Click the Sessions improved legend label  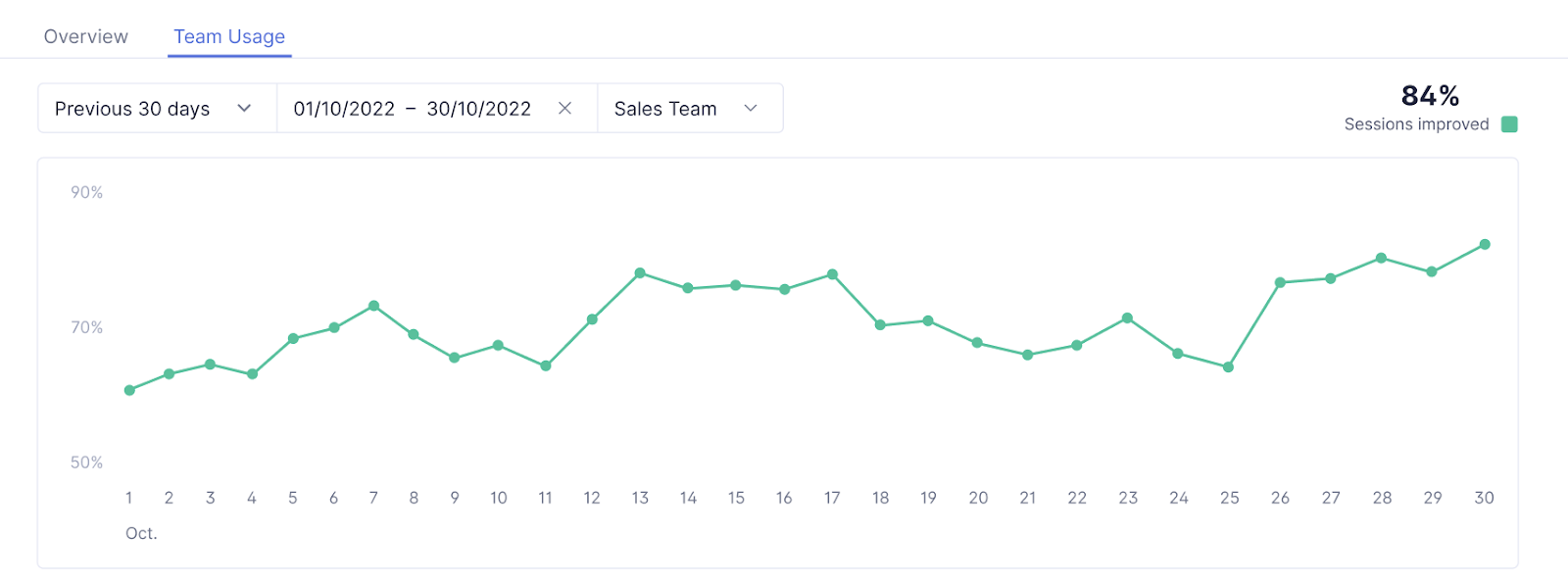click(1416, 124)
